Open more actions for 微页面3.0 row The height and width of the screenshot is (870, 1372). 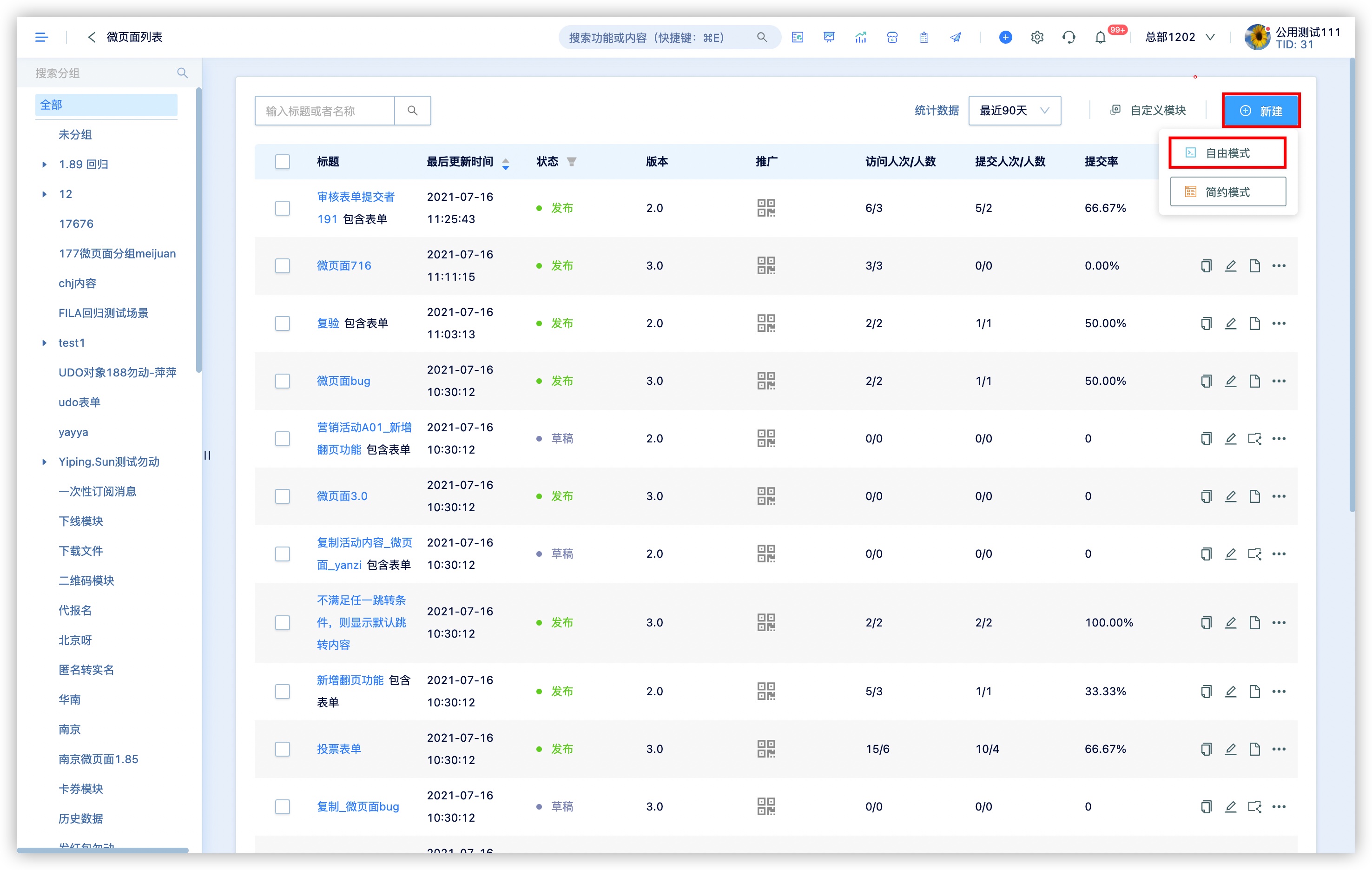[1279, 496]
